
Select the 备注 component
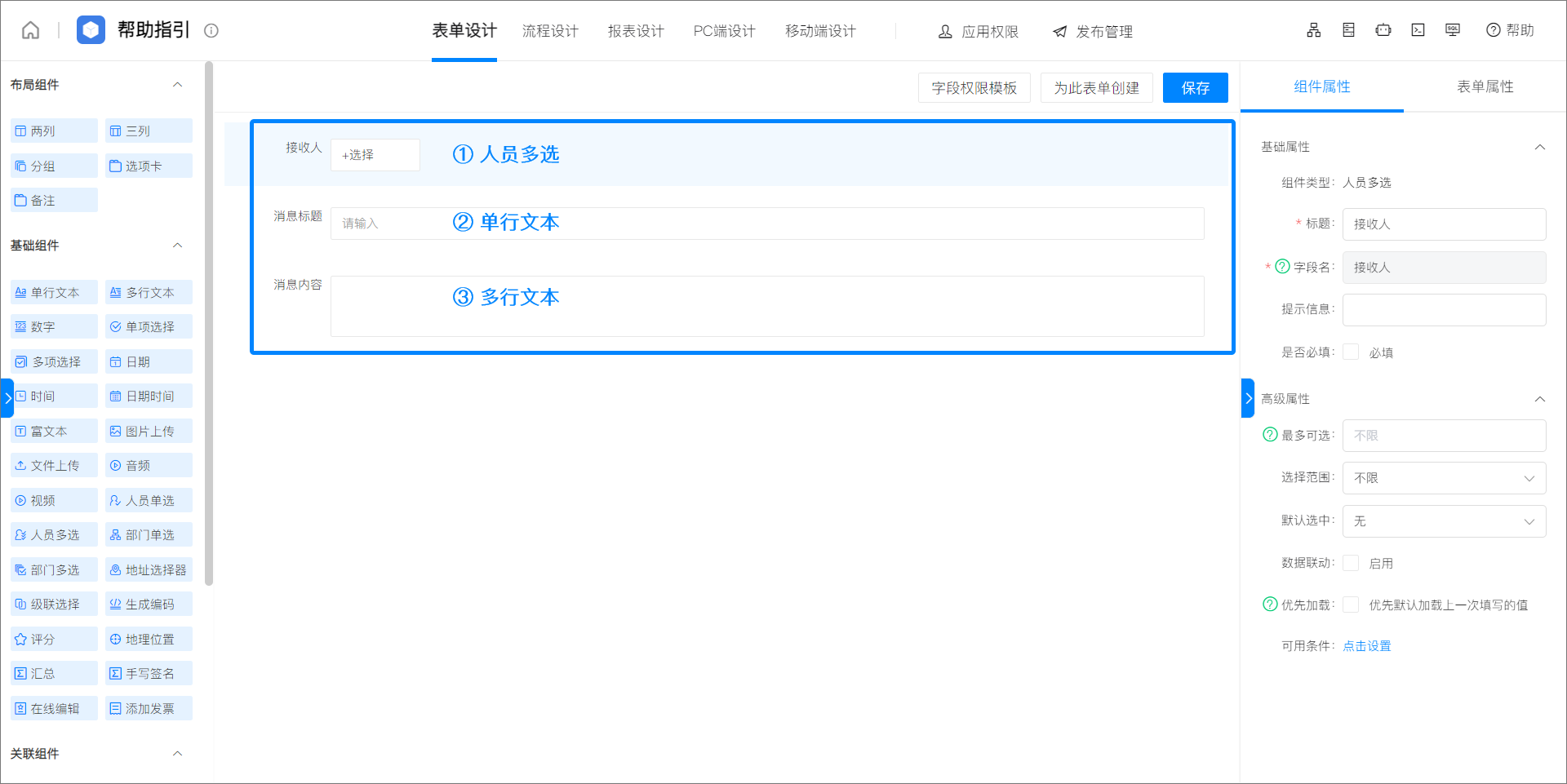[x=54, y=201]
